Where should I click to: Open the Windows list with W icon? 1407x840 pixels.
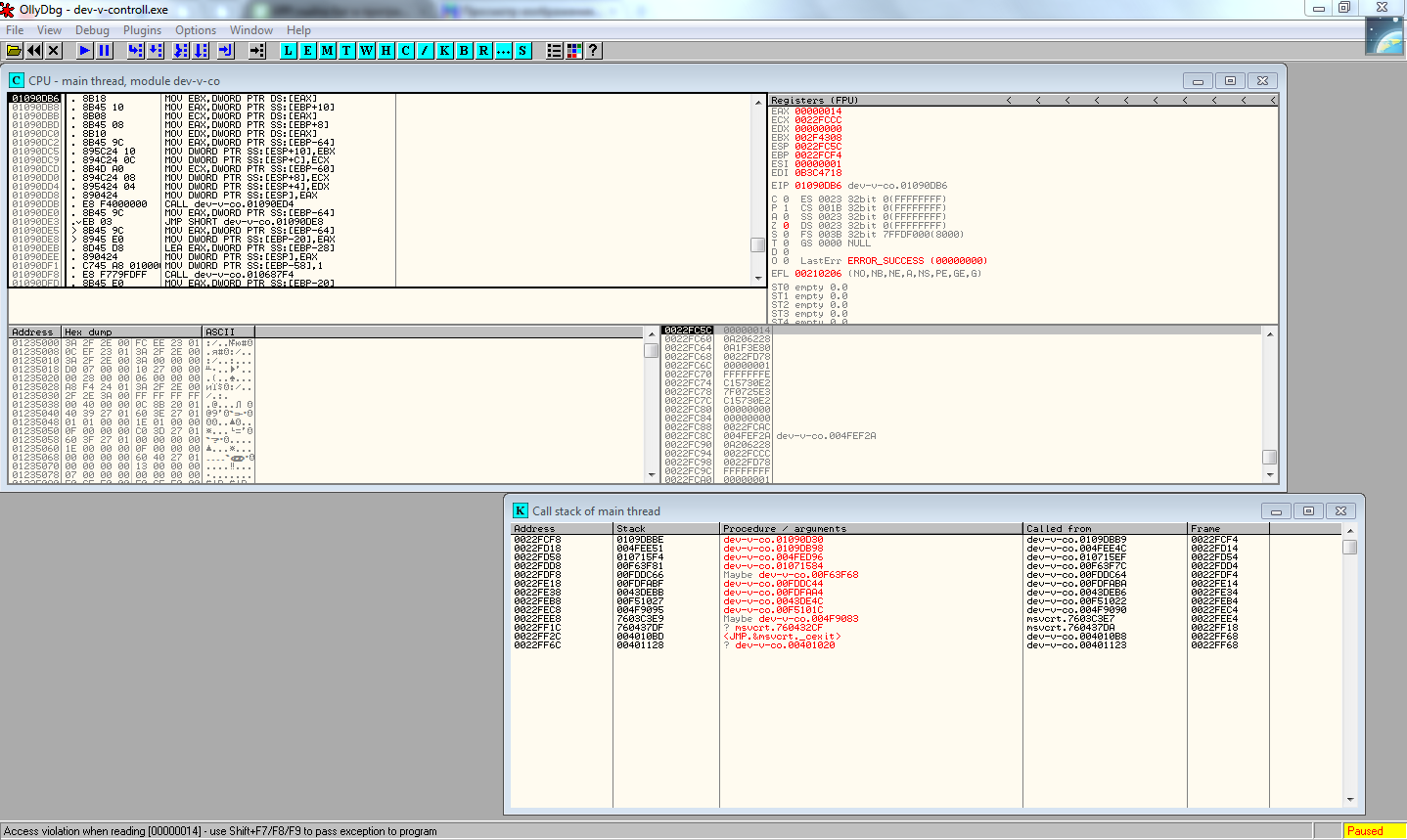367,50
